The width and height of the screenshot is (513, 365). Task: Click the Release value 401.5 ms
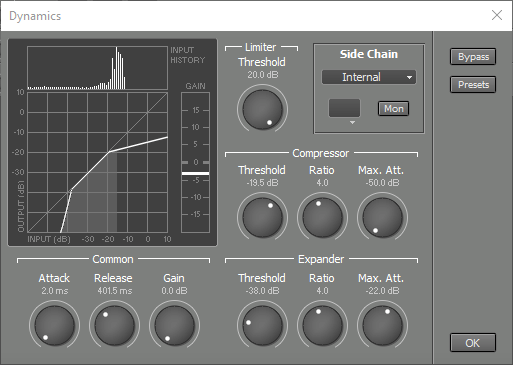pyautogui.click(x=115, y=291)
